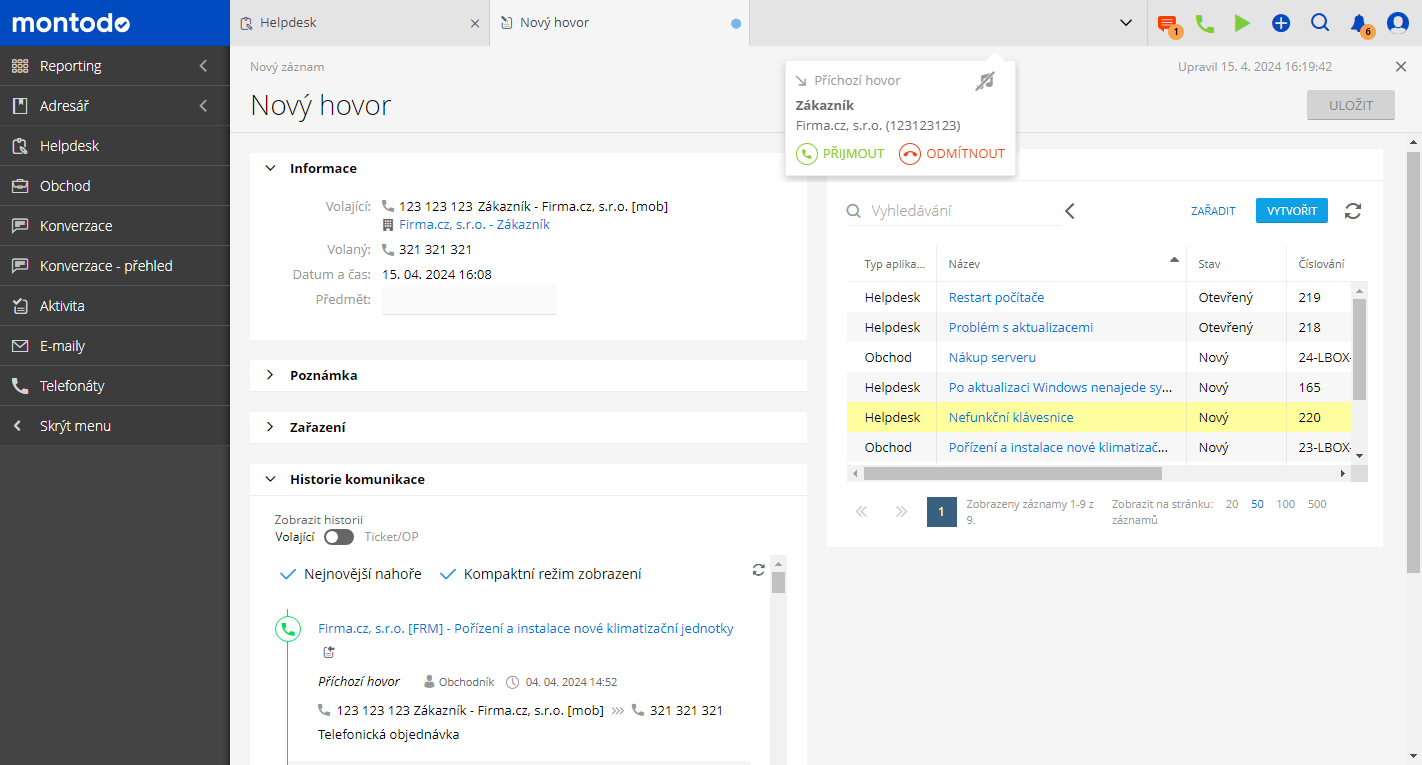Click the horizontal scrollbar of ticket table
Viewport: 1422px width, 765px height.
click(x=1012, y=474)
